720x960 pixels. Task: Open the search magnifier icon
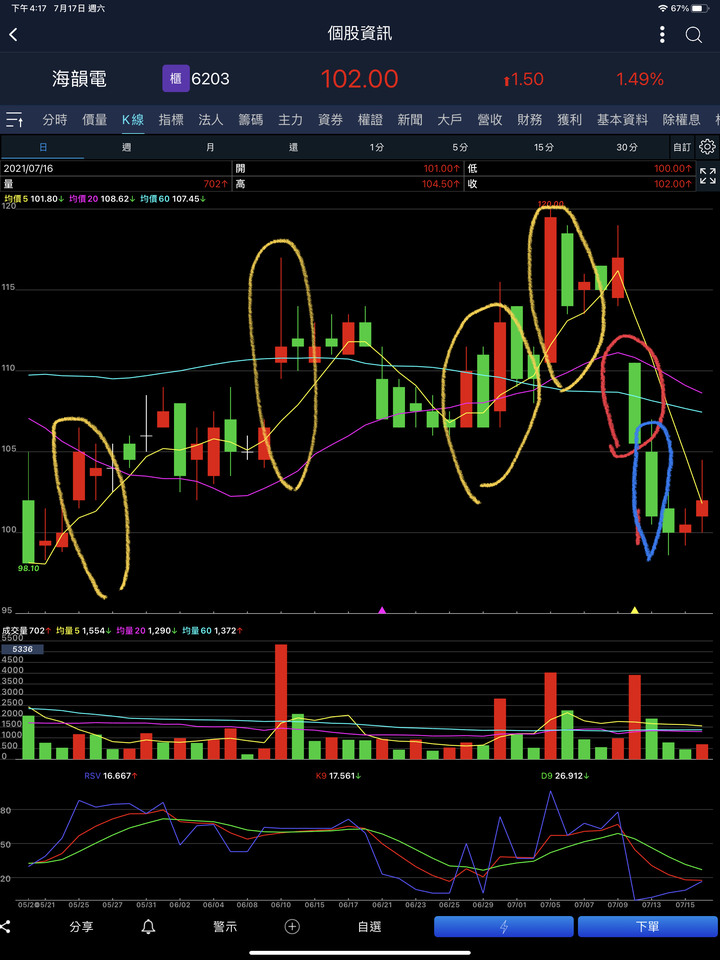tap(694, 35)
